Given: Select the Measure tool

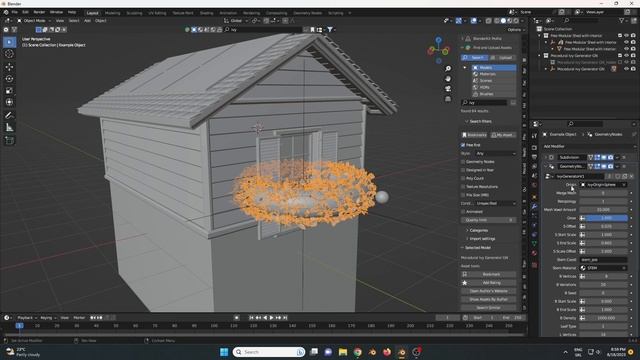Looking at the screenshot, I should click(9, 128).
